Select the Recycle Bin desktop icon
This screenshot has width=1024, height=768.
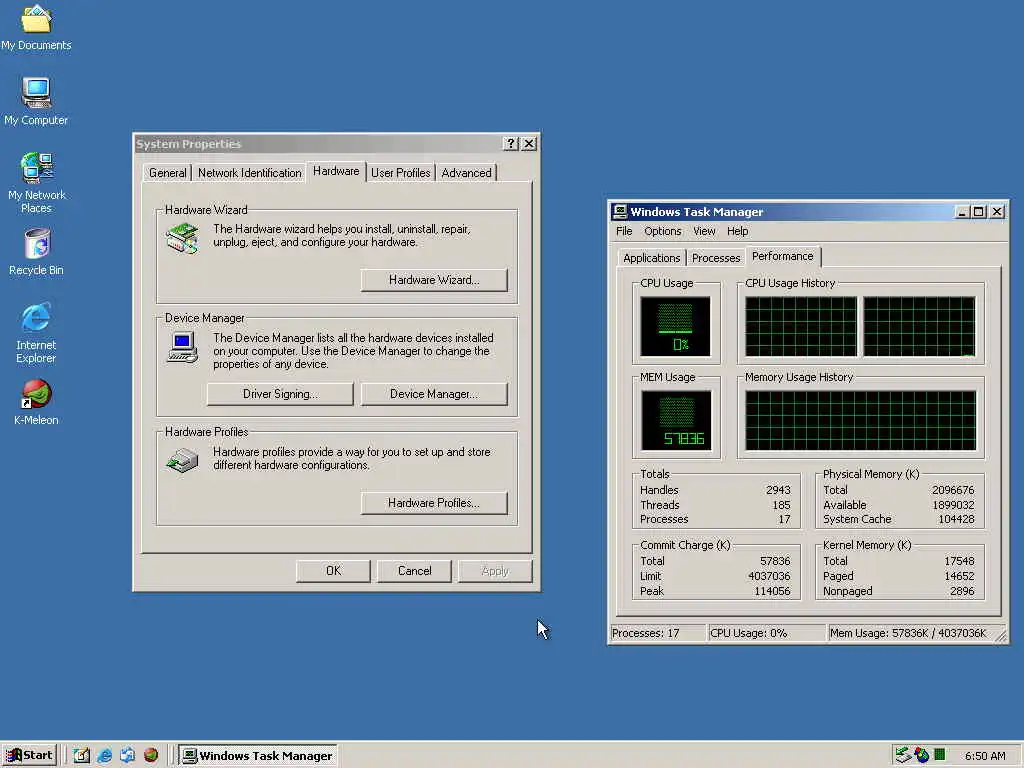coord(36,251)
